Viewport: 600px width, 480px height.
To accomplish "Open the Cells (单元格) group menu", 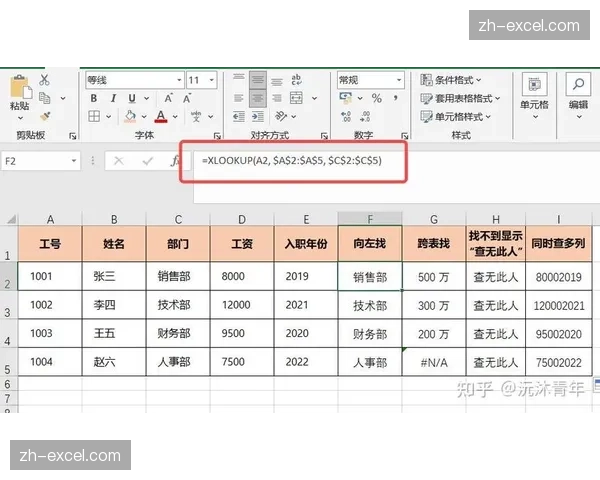I will tap(535, 96).
